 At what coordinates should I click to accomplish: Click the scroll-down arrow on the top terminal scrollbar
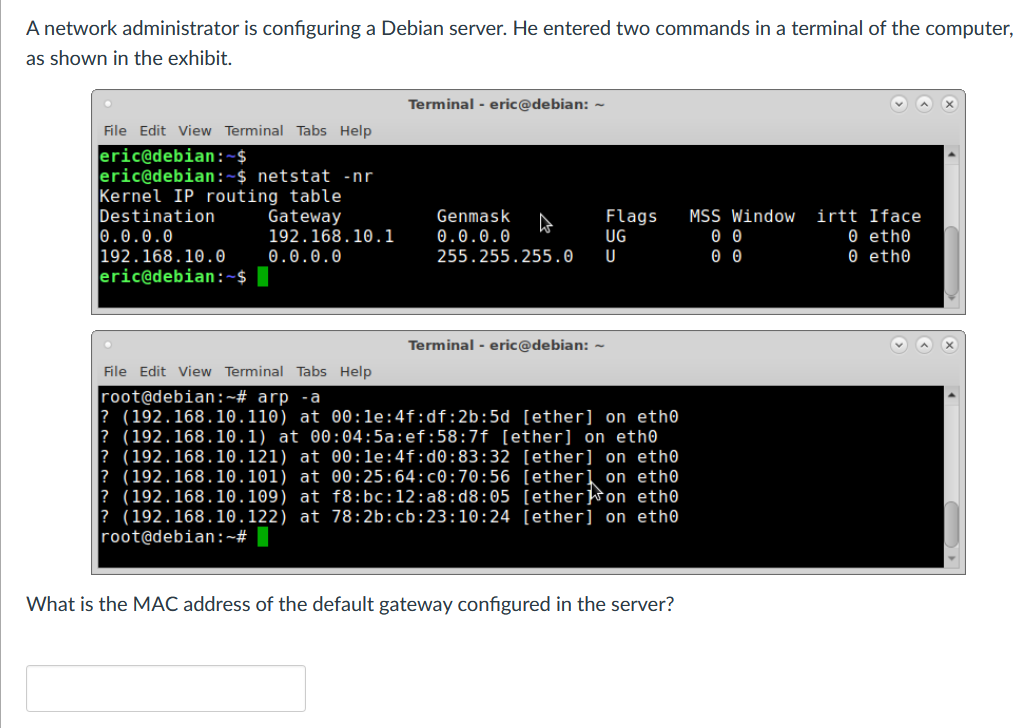tap(952, 297)
